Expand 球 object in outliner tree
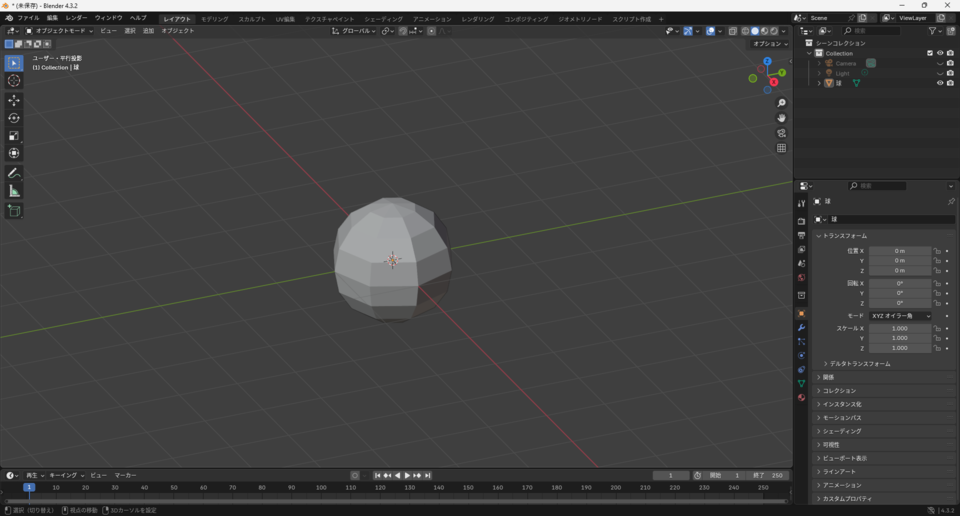The height and width of the screenshot is (516, 960). point(819,83)
